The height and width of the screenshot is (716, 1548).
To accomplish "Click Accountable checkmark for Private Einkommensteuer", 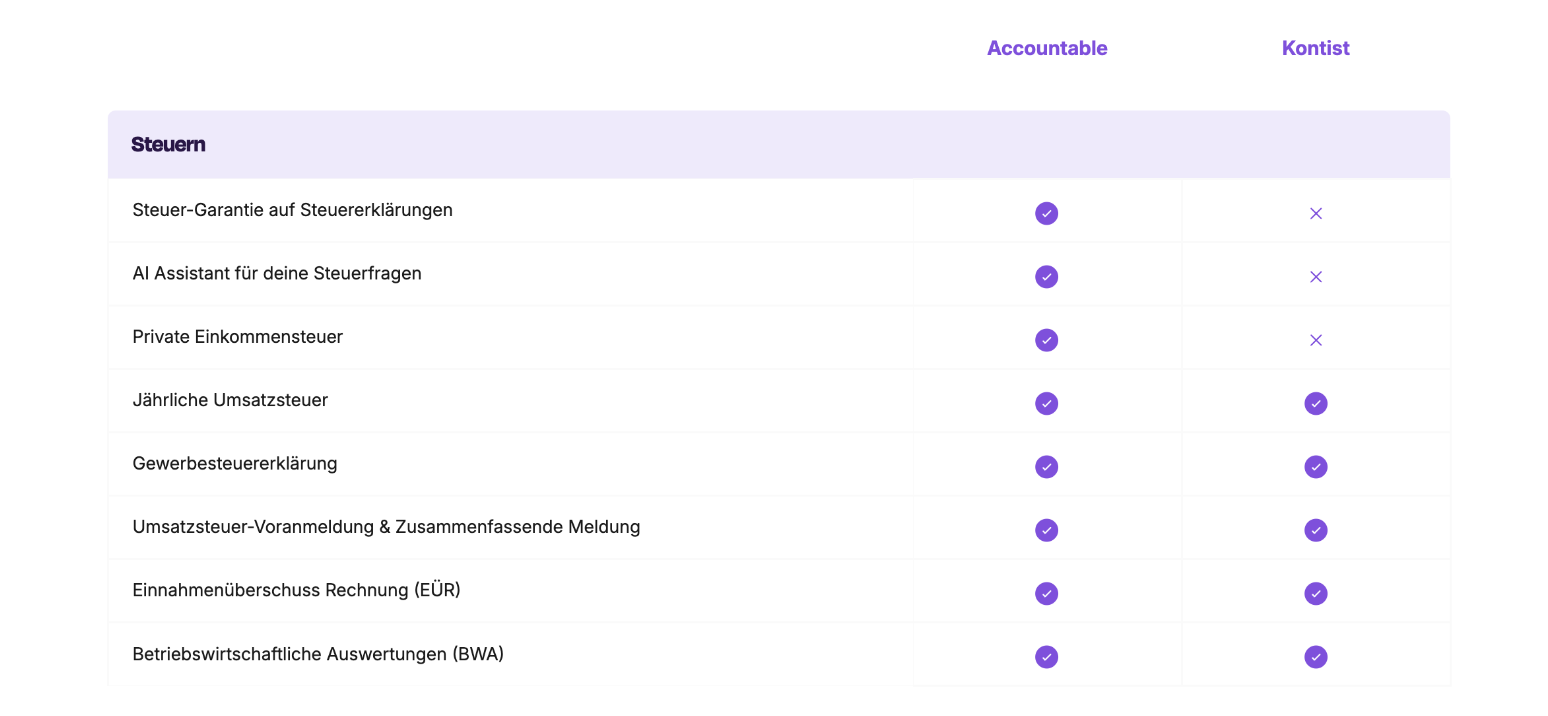I will 1046,340.
